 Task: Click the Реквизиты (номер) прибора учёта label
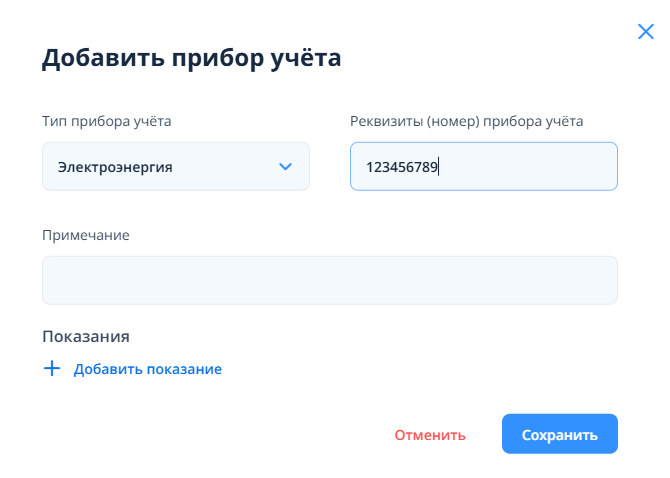466,121
